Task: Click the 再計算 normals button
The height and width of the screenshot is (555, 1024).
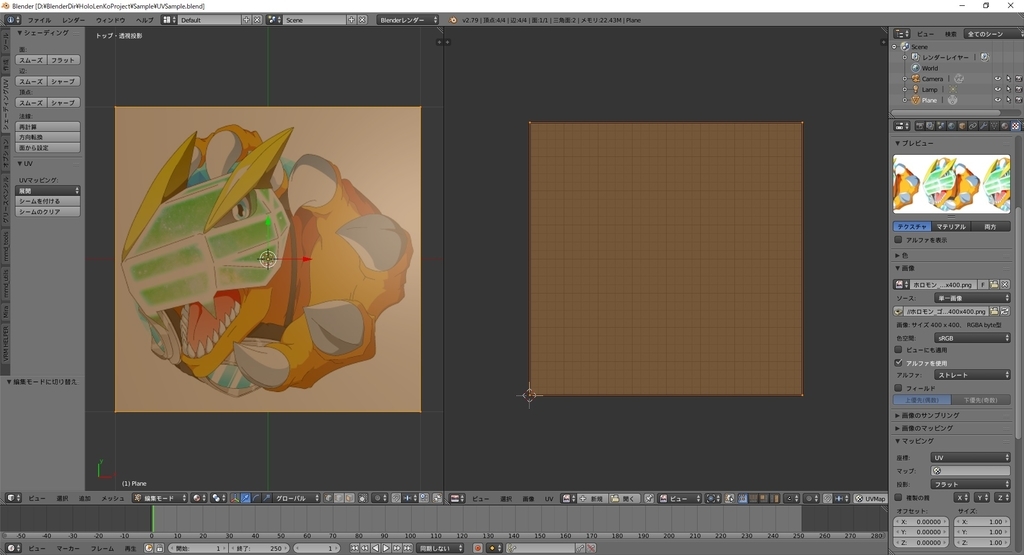Action: coord(48,127)
